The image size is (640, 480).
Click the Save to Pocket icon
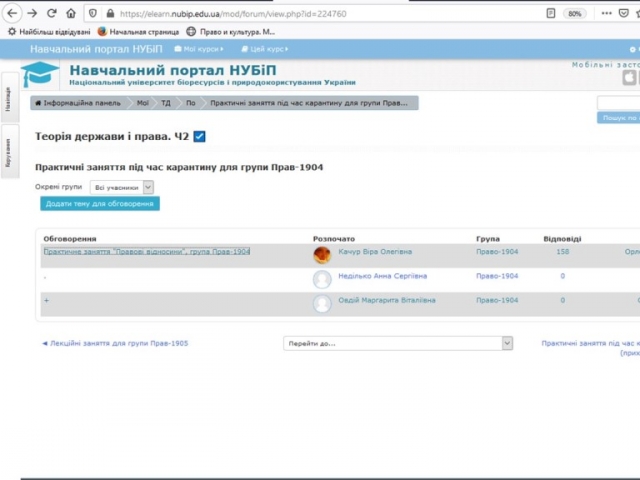pos(624,13)
